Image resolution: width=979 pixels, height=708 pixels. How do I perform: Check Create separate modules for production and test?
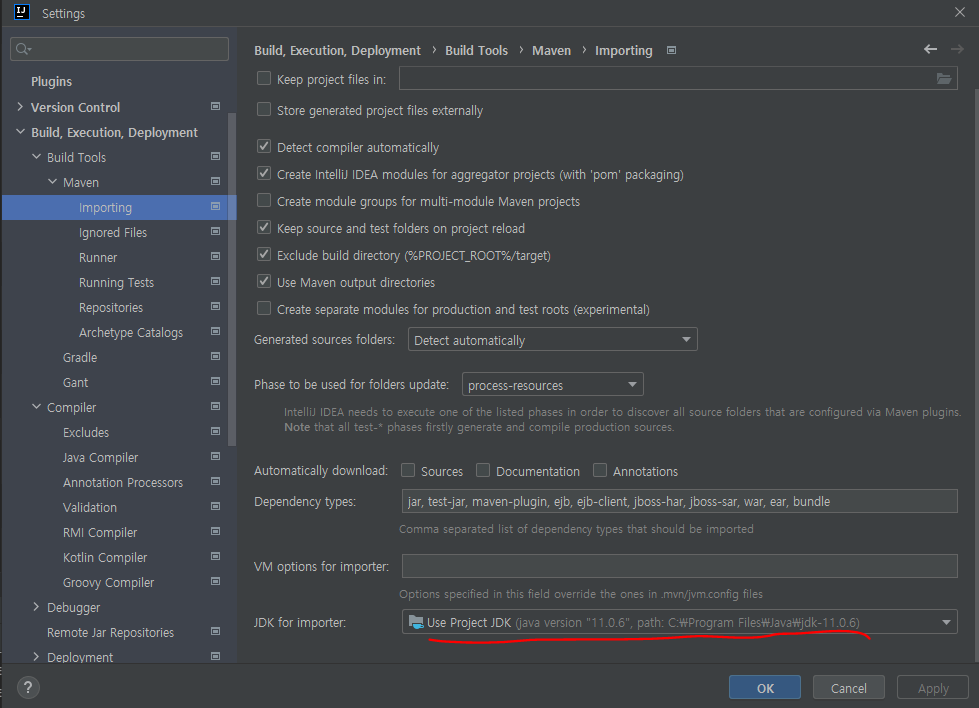(x=264, y=308)
